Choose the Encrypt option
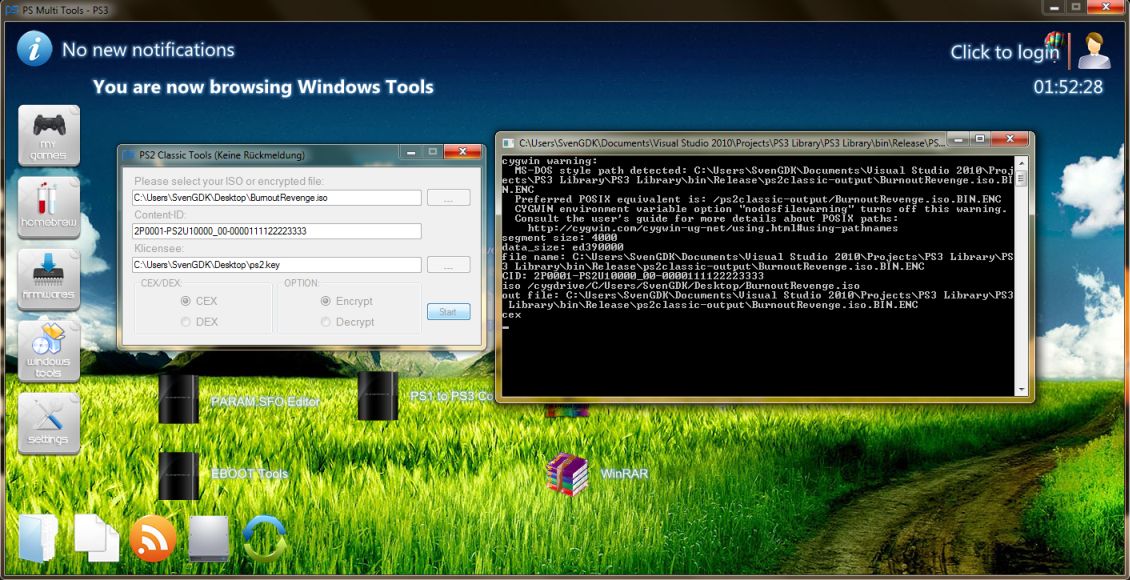This screenshot has width=1130, height=580. pyautogui.click(x=326, y=301)
